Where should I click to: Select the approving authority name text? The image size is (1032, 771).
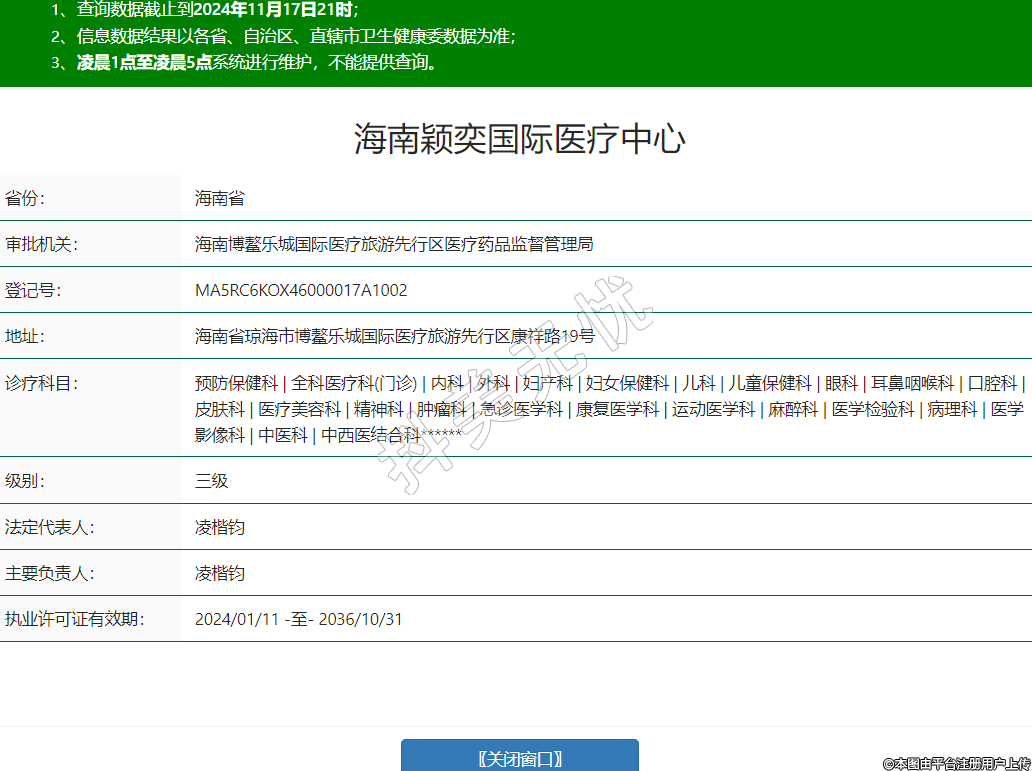394,245
